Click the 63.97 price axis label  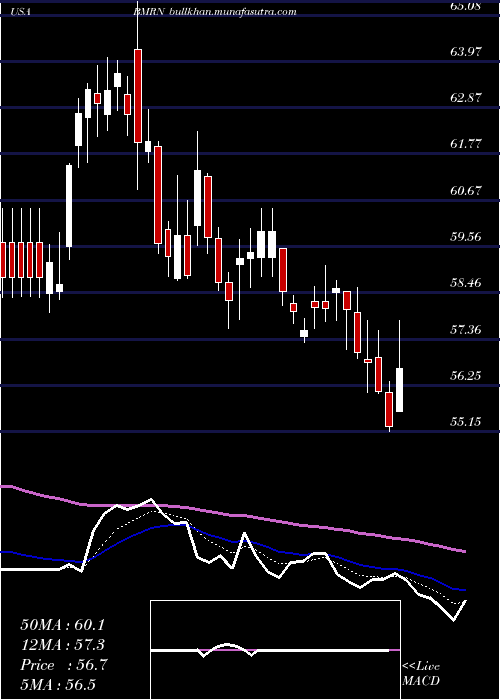466,52
